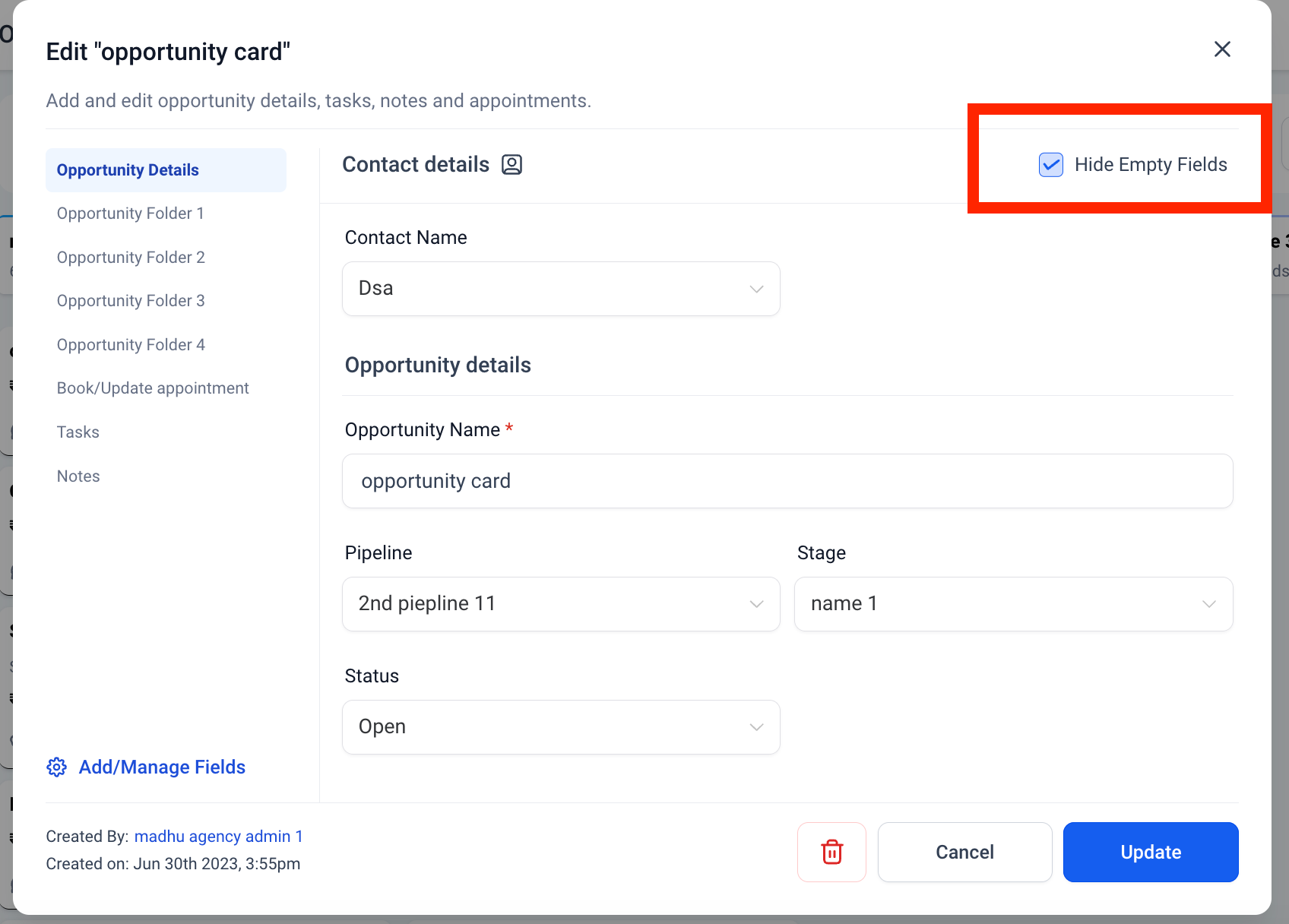Click the contact card icon beside Contact details
This screenshot has height=924, width=1289.
[x=511, y=165]
